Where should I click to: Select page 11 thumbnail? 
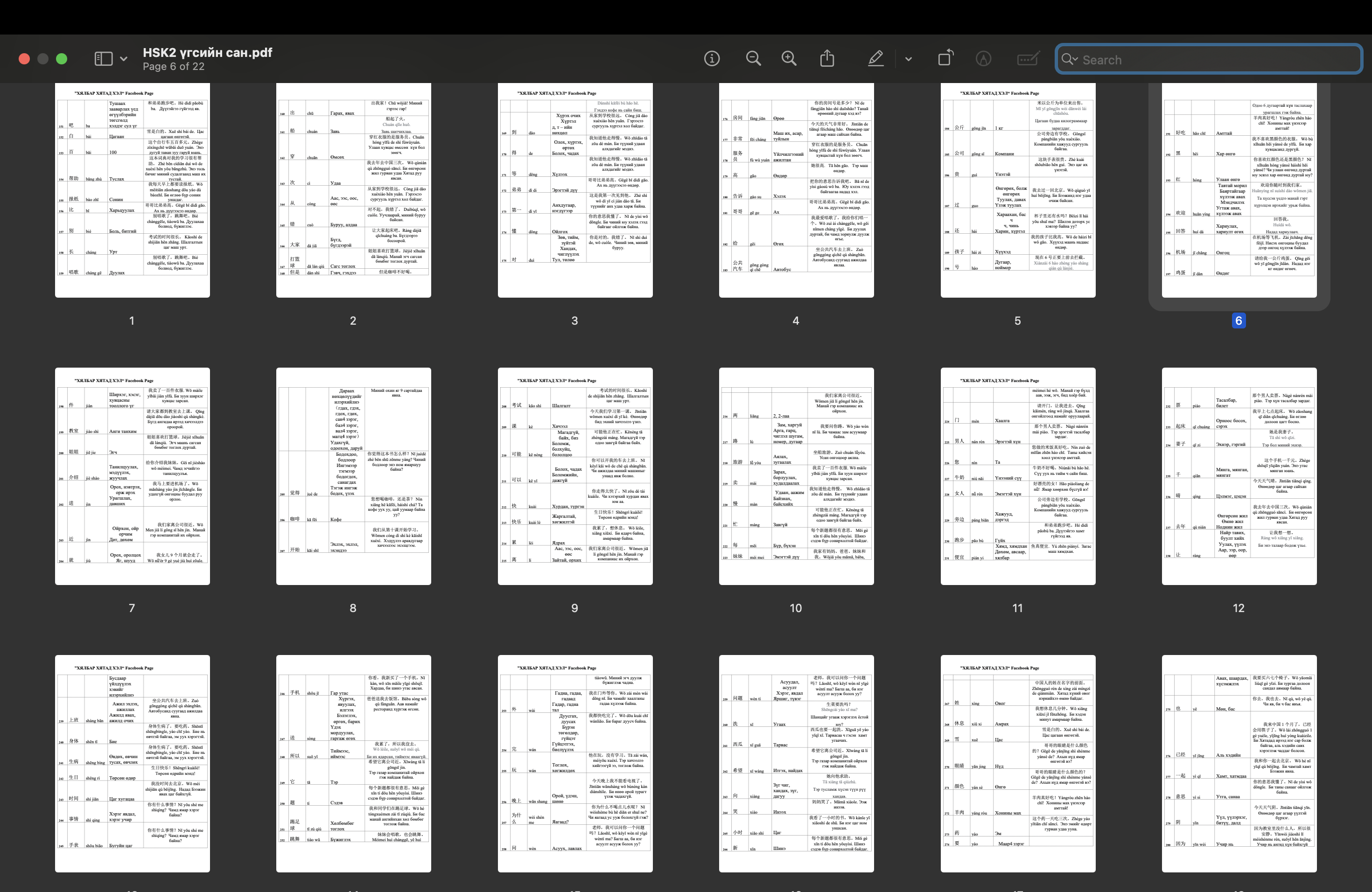click(1017, 476)
